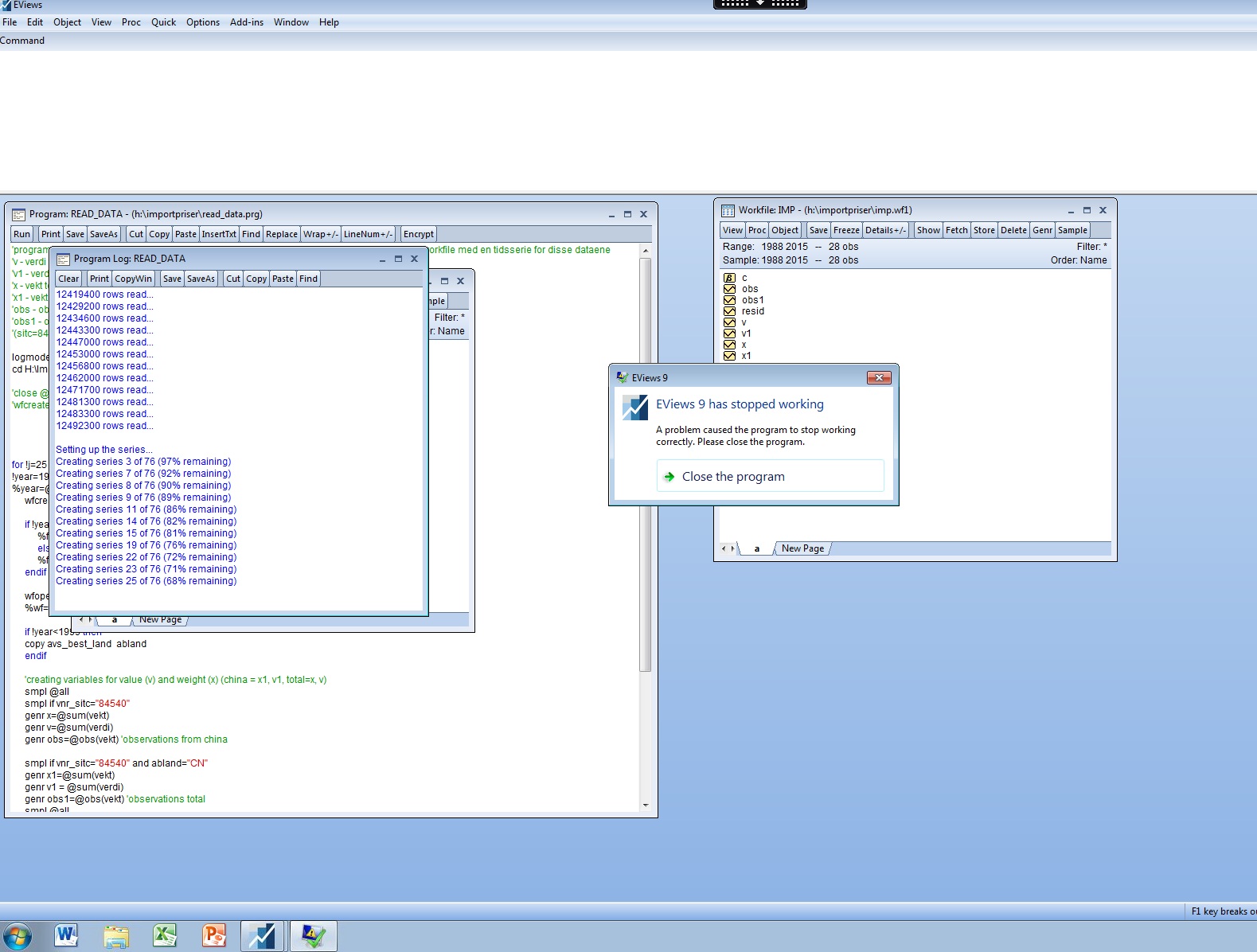Click Find in Program Log toolbar

[x=308, y=279]
